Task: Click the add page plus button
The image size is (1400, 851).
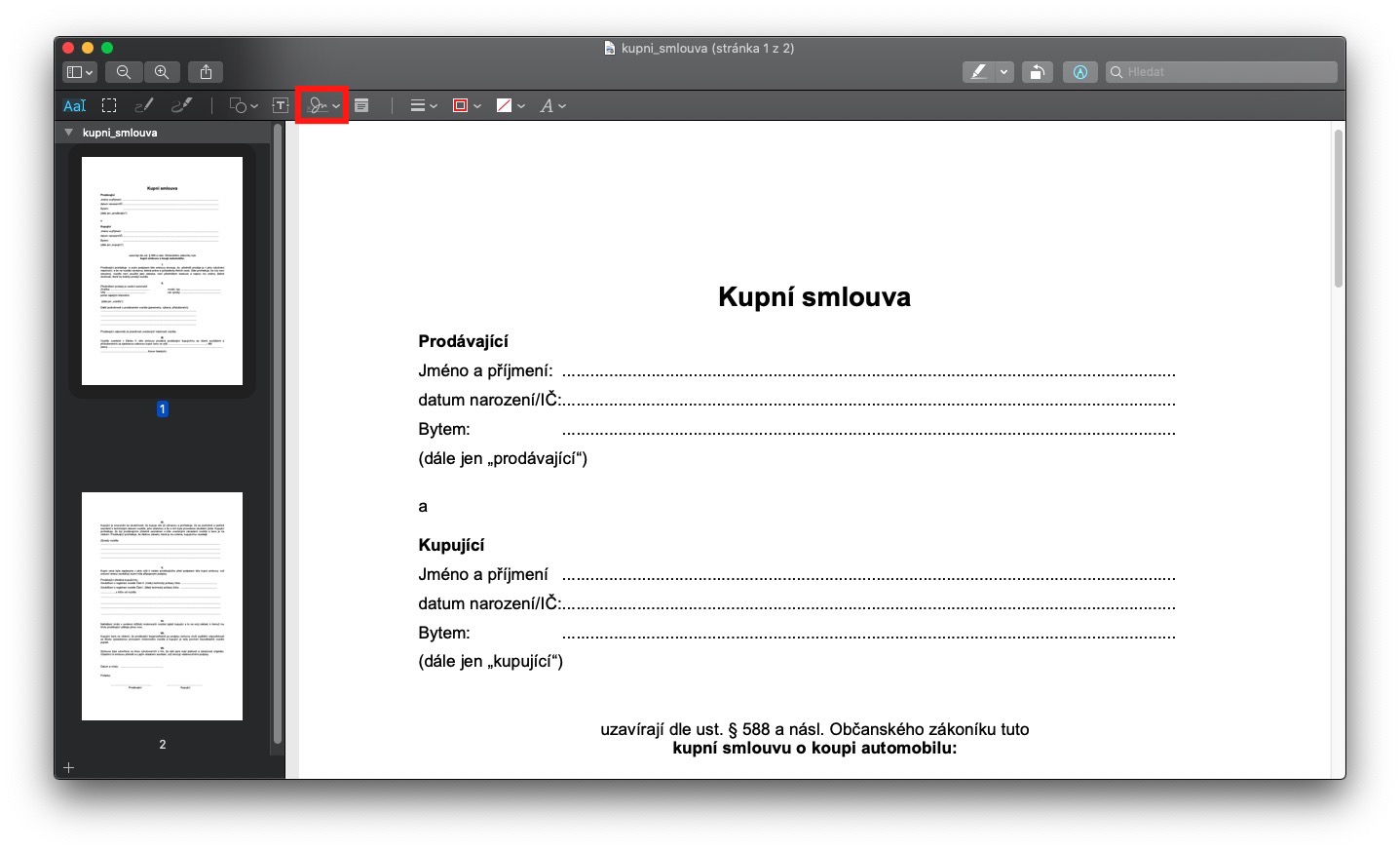Action: click(x=68, y=768)
